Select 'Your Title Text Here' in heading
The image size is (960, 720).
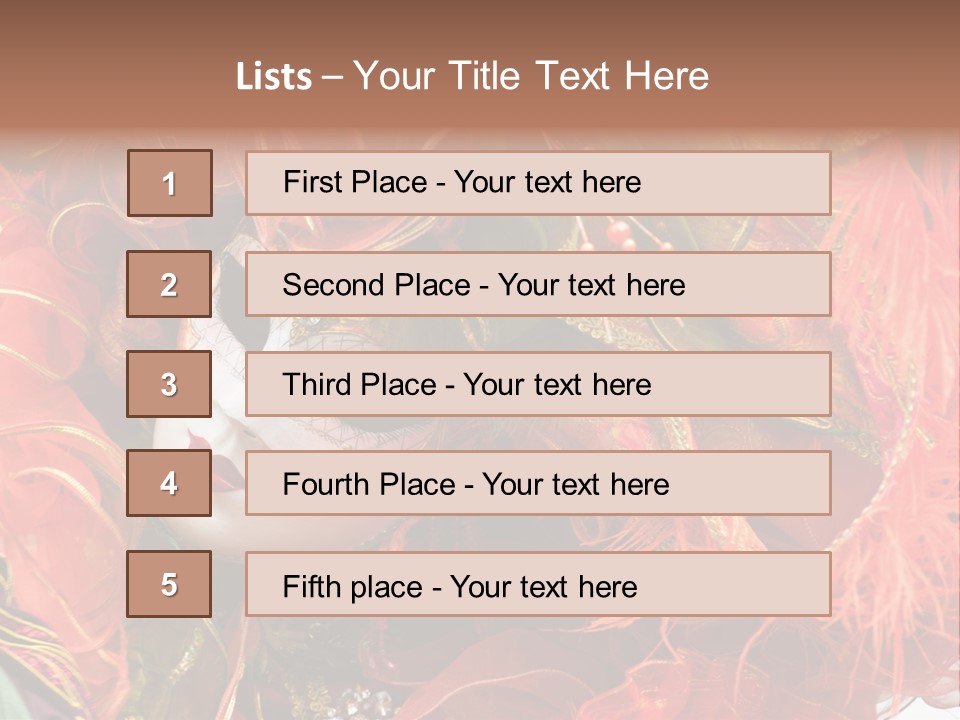tap(531, 76)
